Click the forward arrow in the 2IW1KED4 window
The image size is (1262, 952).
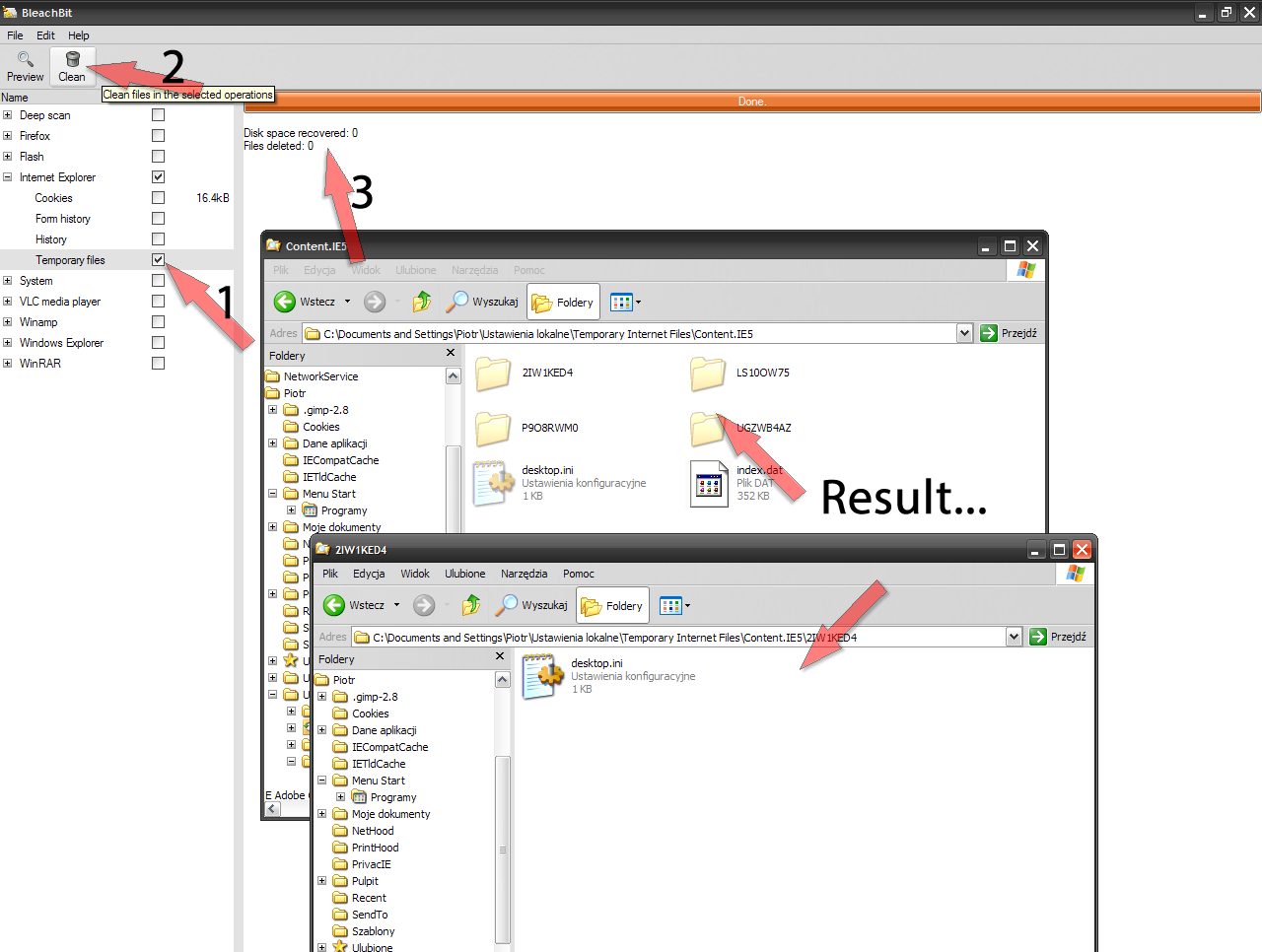[424, 605]
